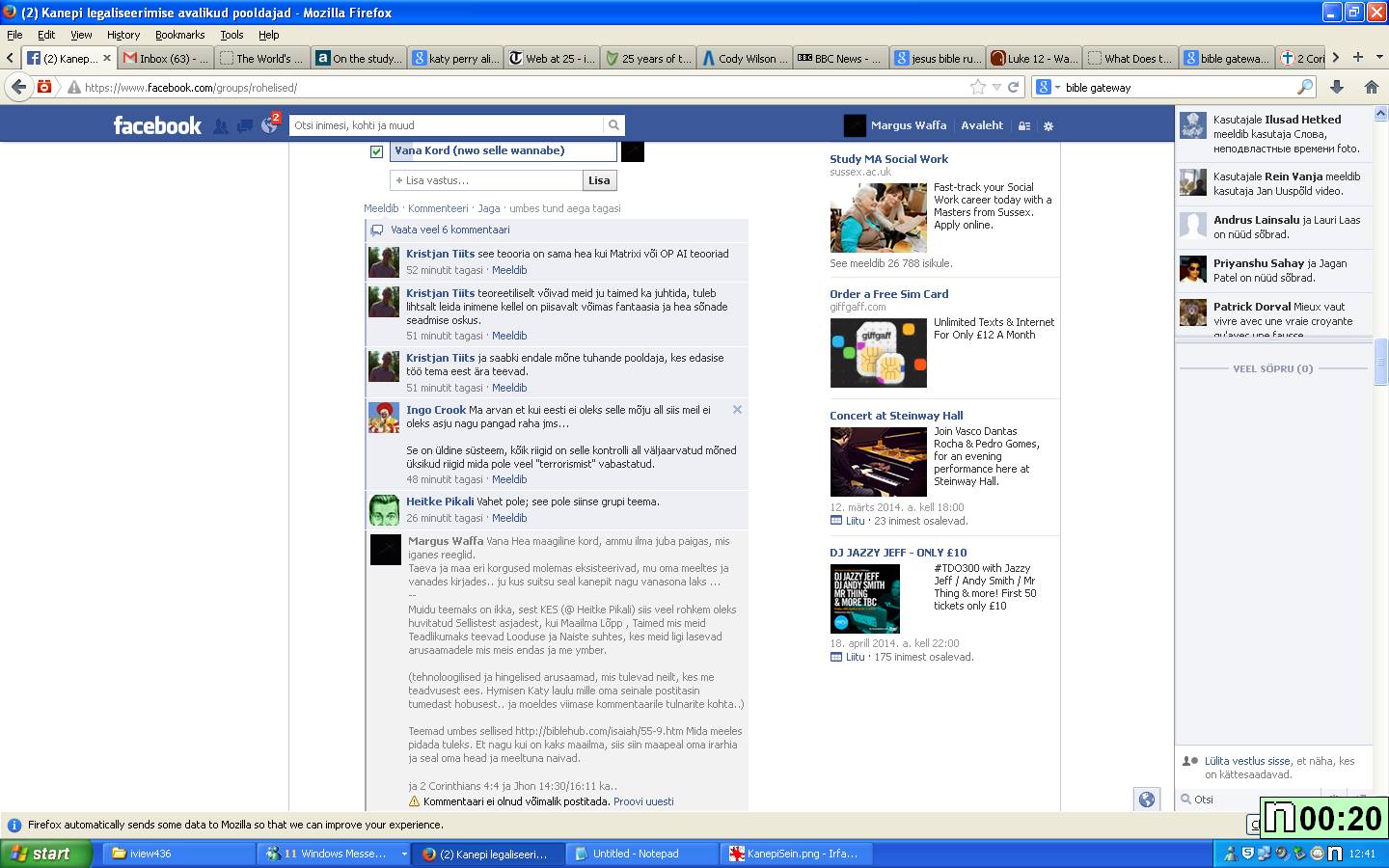Go to the Firefox home page icon
Screen dimensions: 1389x868
tap(1372, 87)
